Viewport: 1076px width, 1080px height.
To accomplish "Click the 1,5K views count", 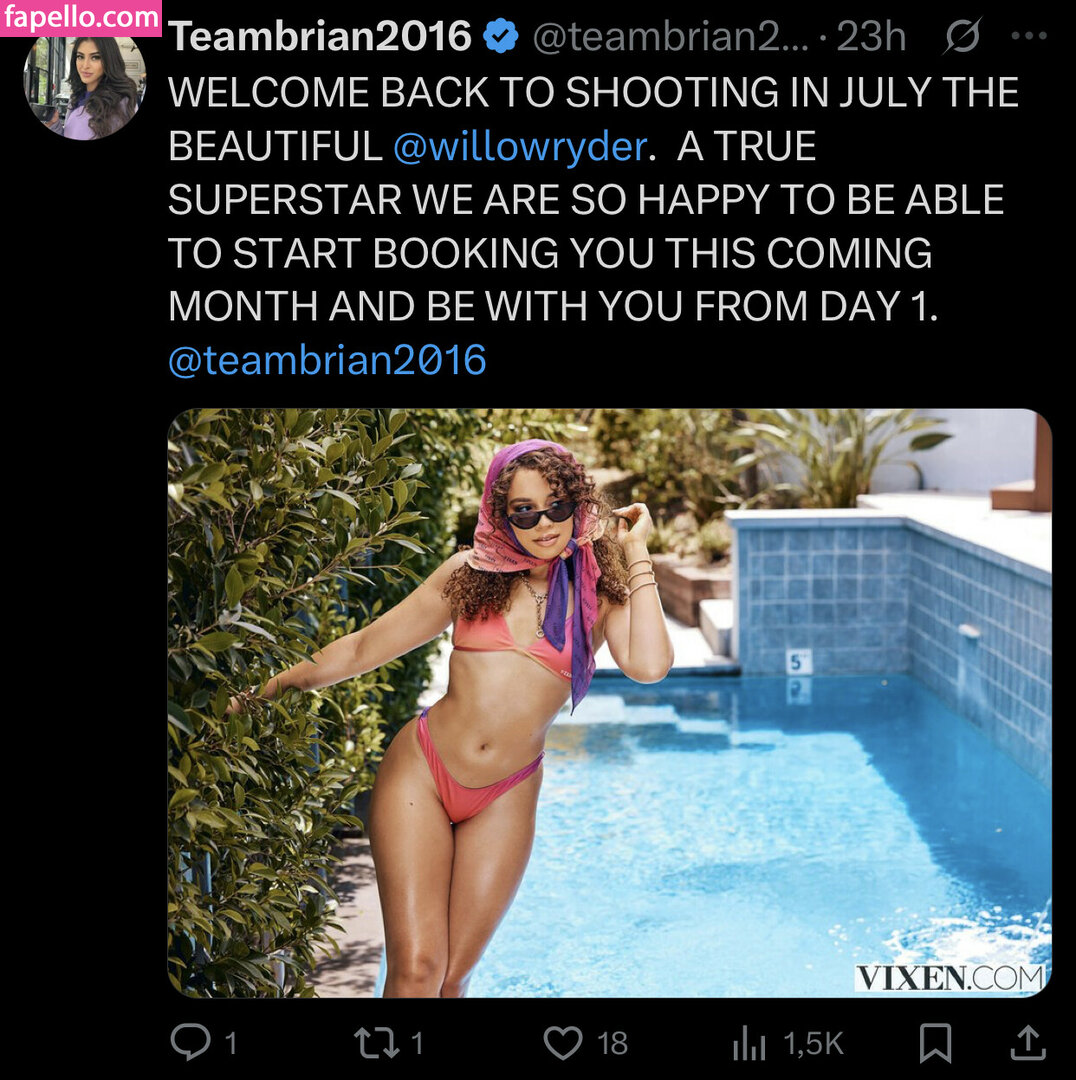I will [x=813, y=1044].
